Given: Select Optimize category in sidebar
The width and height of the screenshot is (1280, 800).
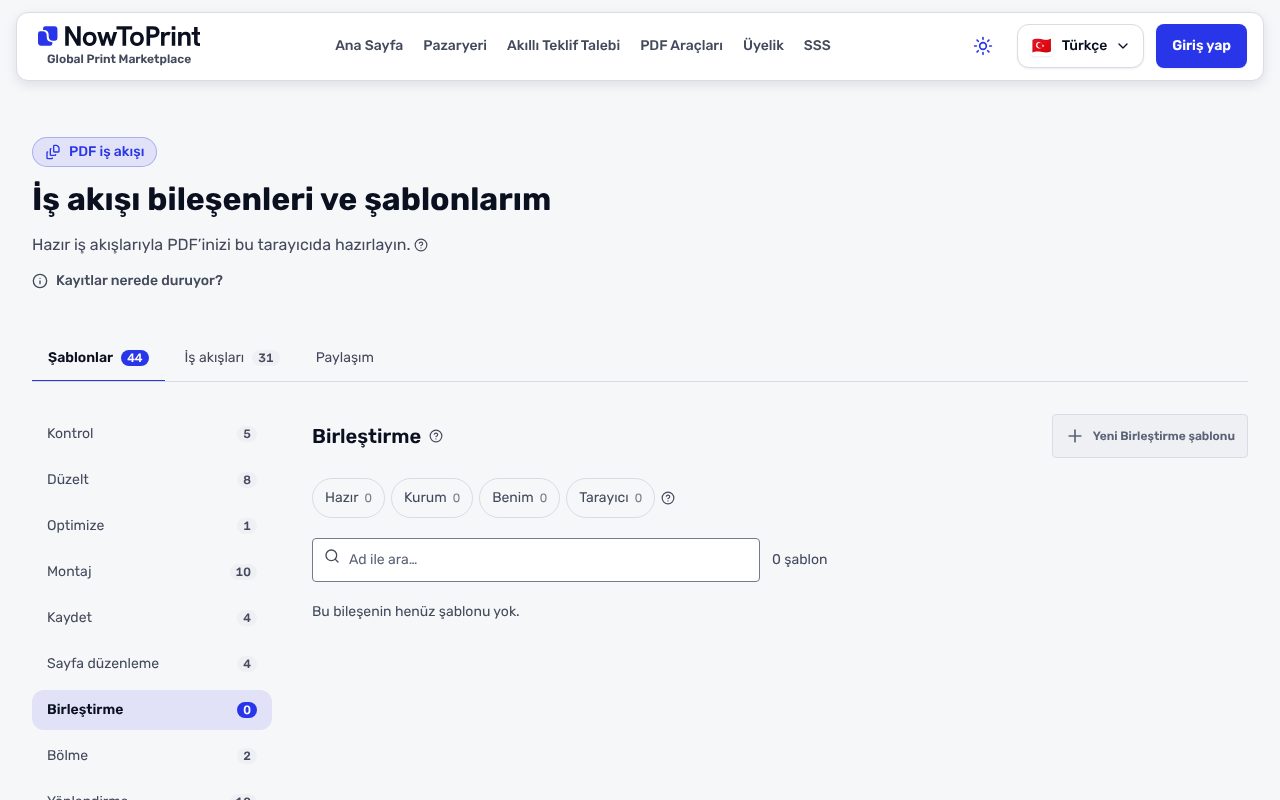Looking at the screenshot, I should 152,526.
